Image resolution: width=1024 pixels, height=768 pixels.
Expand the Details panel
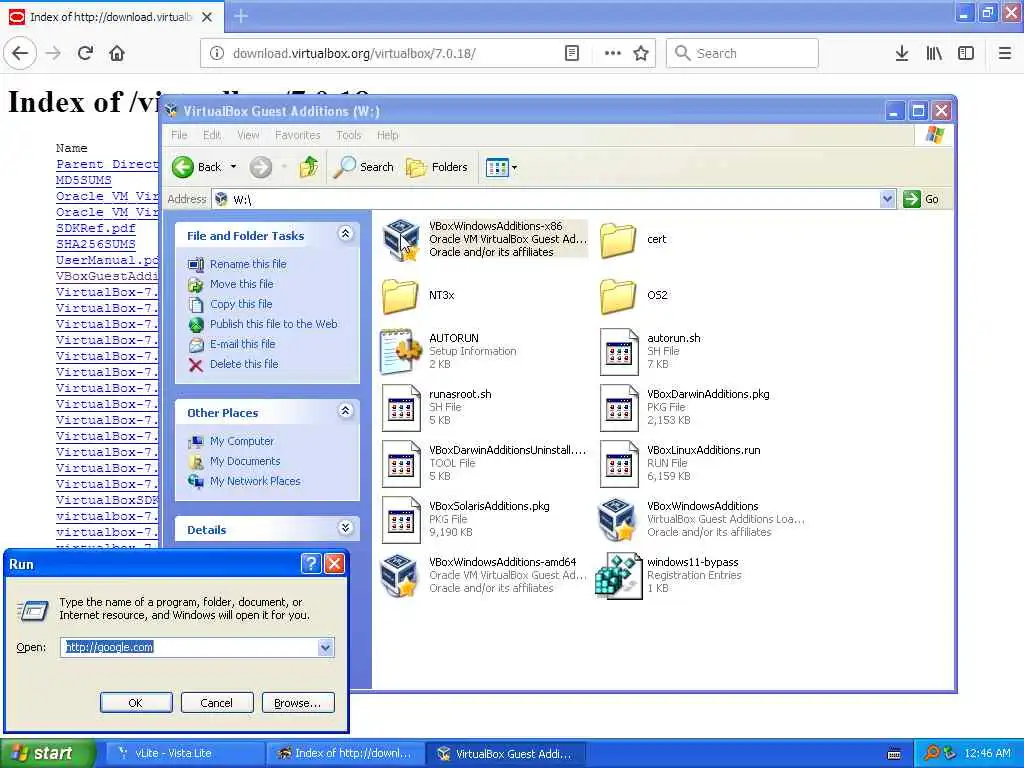(345, 528)
